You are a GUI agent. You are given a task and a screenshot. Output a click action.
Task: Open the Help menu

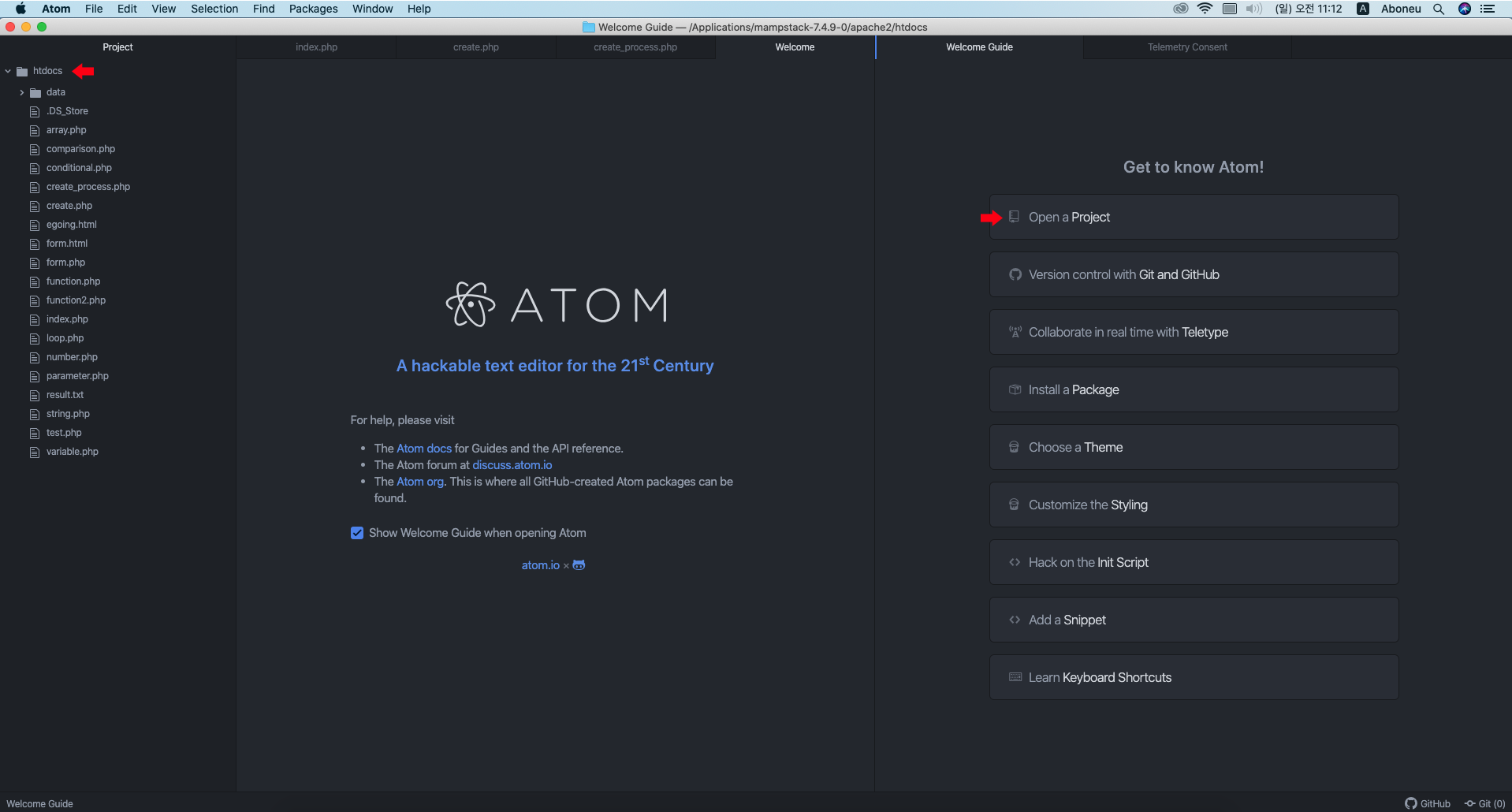pos(419,9)
